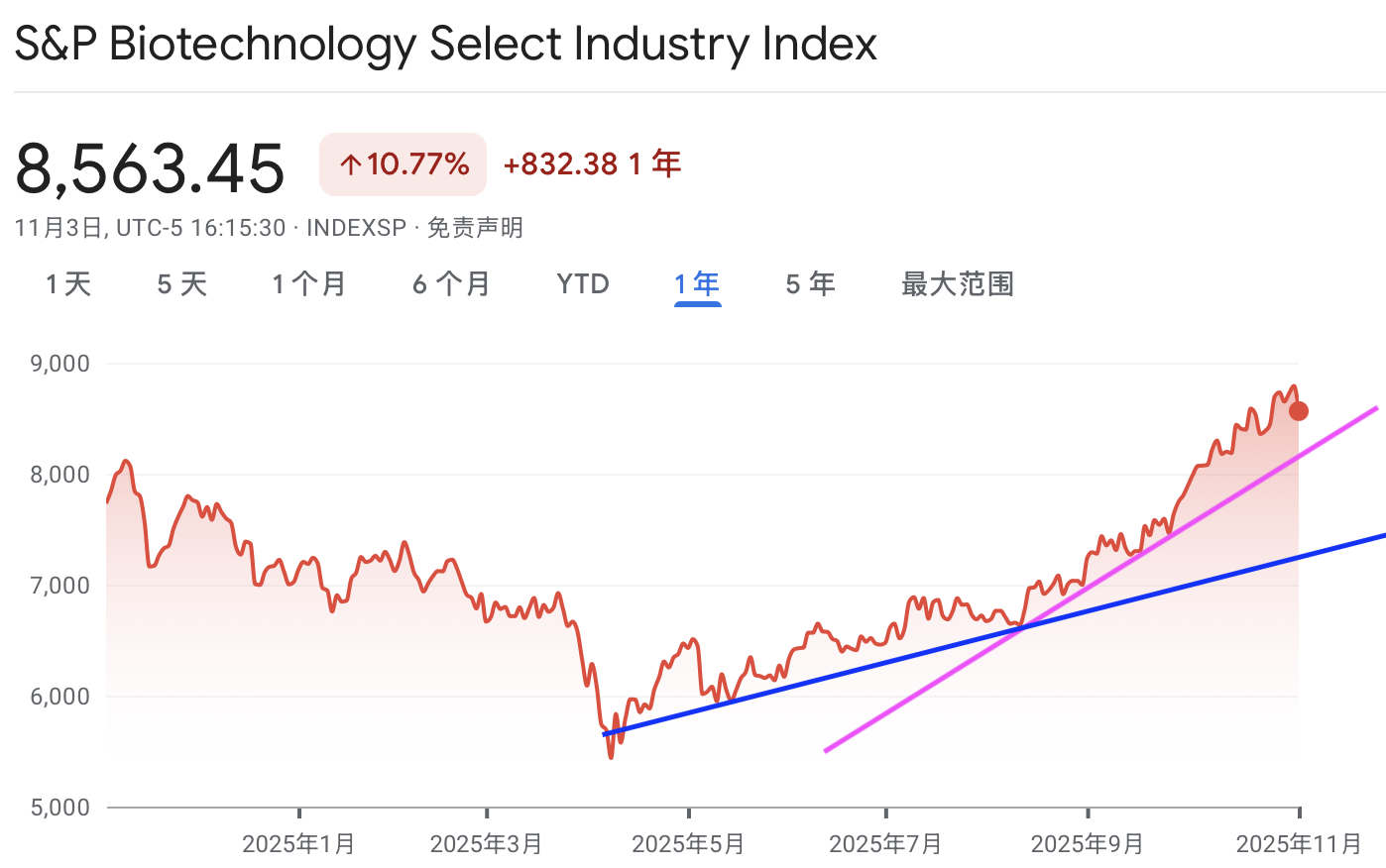This screenshot has height=868, width=1386.
Task: Open the 6 个月 range view
Action: point(452,284)
